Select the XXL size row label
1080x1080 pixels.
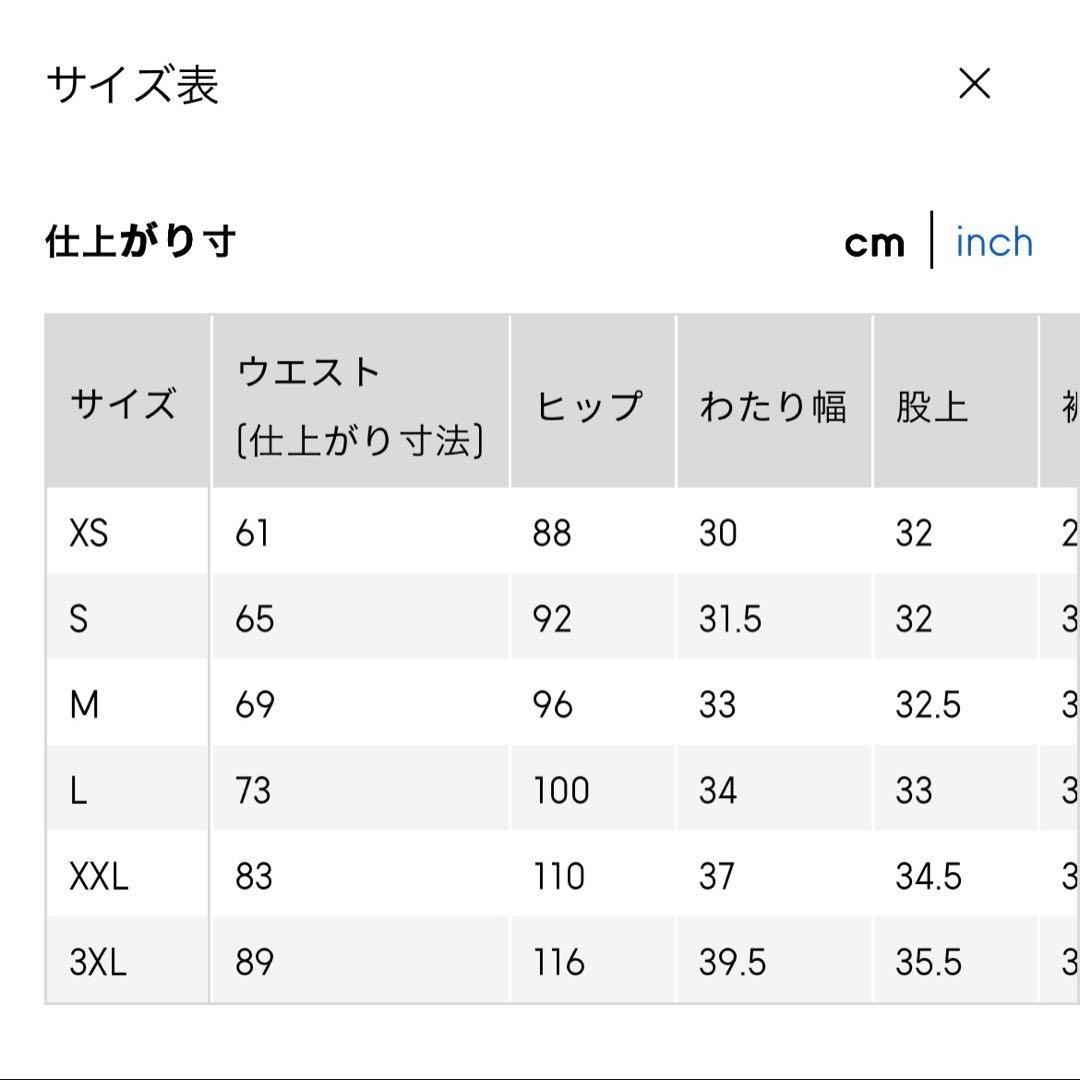[x=99, y=877]
